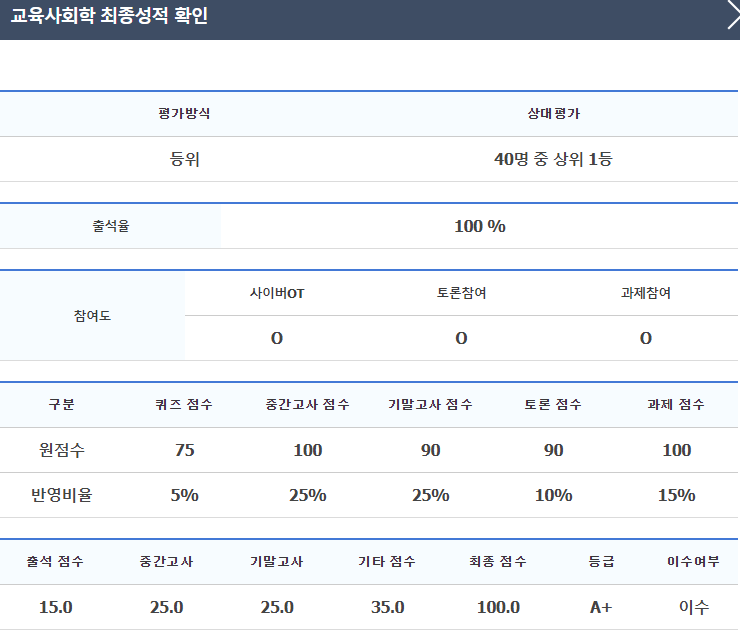
Task: Close the 교육사회학 최종성적 확인 popup
Action: coord(734,16)
